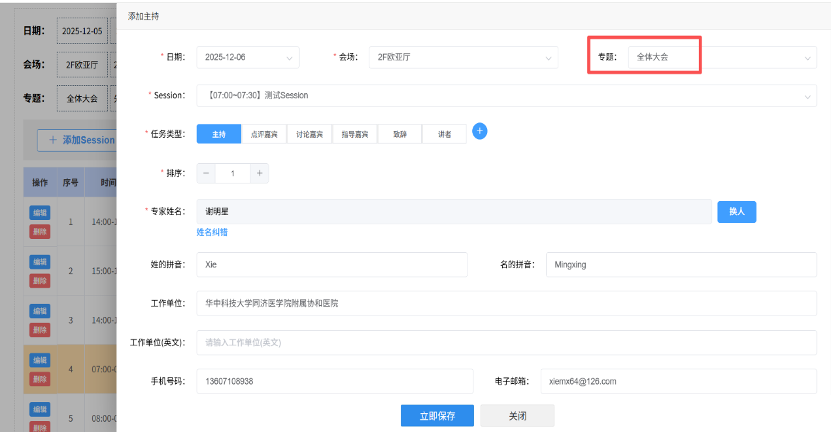Choose the 讨论嘉宾 task type
The image size is (832, 432).
tap(309, 133)
